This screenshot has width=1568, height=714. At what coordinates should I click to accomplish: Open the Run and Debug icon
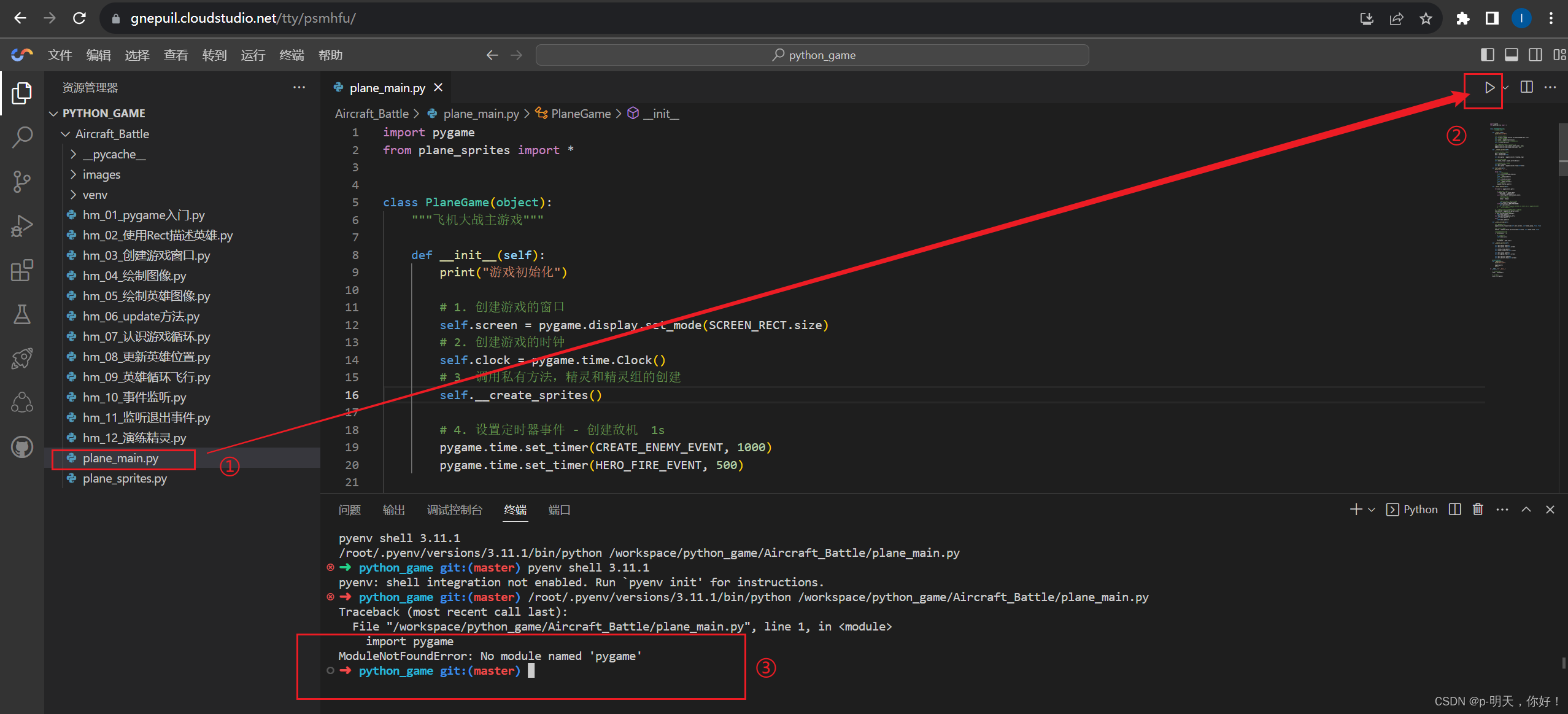pos(22,225)
